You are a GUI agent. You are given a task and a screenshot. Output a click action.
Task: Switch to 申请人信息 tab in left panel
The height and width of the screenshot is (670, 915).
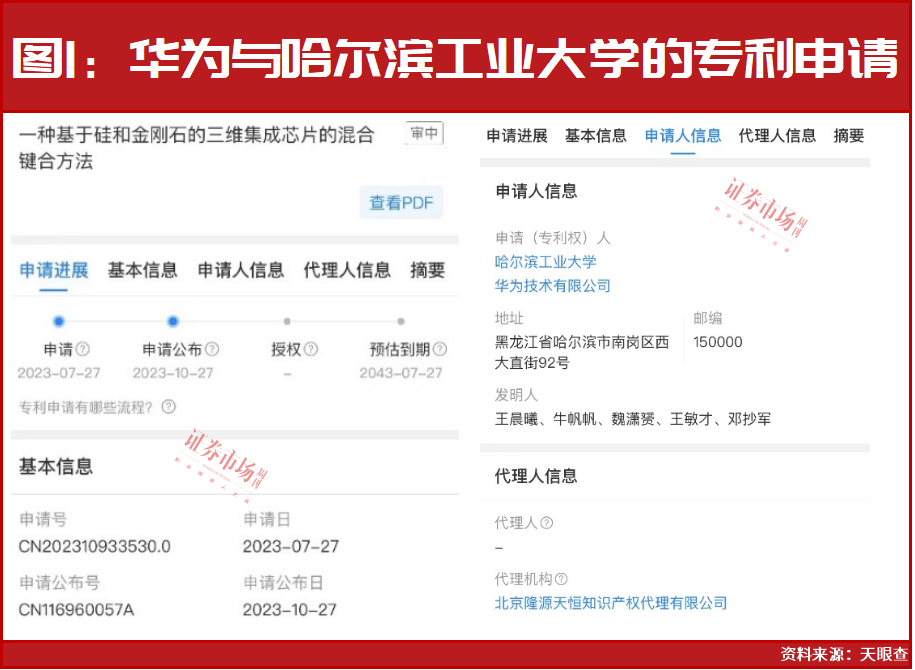(x=240, y=270)
